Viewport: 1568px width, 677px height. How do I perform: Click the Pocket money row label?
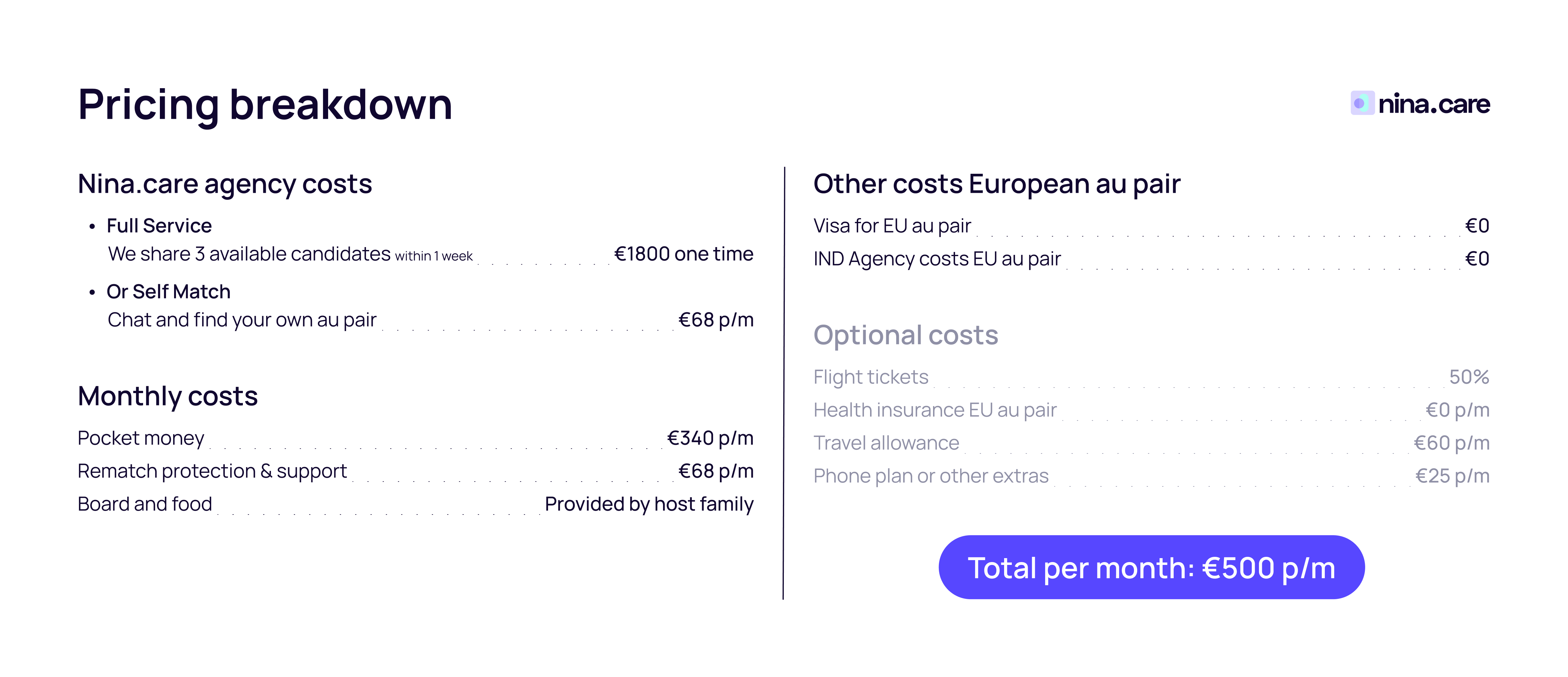140,438
